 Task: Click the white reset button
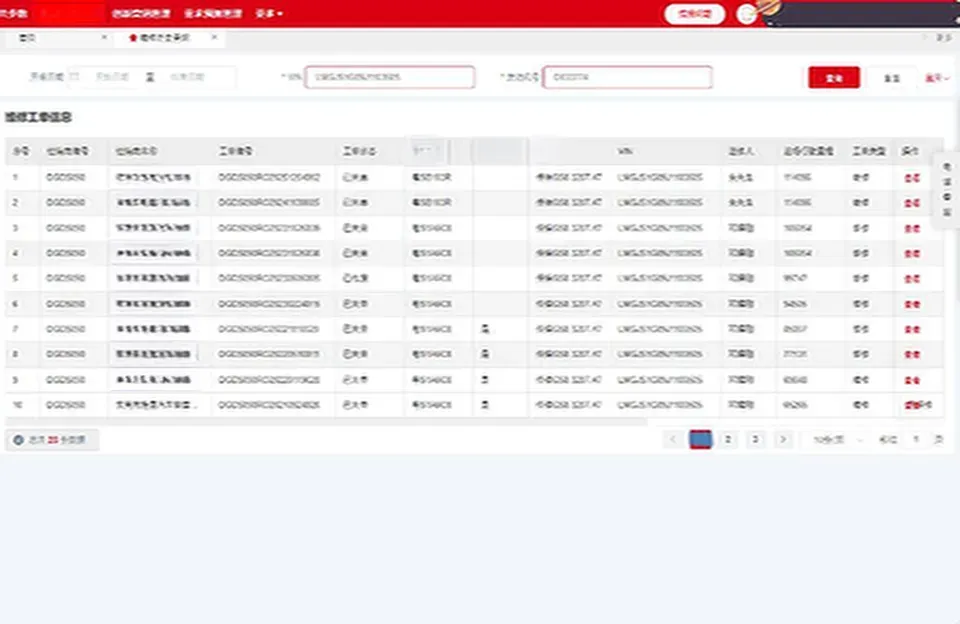pos(895,78)
